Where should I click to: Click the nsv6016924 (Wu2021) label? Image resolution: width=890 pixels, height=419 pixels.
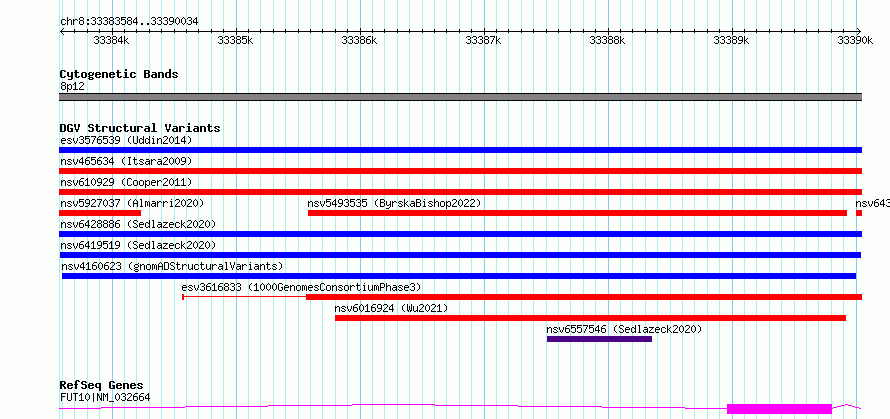pos(391,308)
